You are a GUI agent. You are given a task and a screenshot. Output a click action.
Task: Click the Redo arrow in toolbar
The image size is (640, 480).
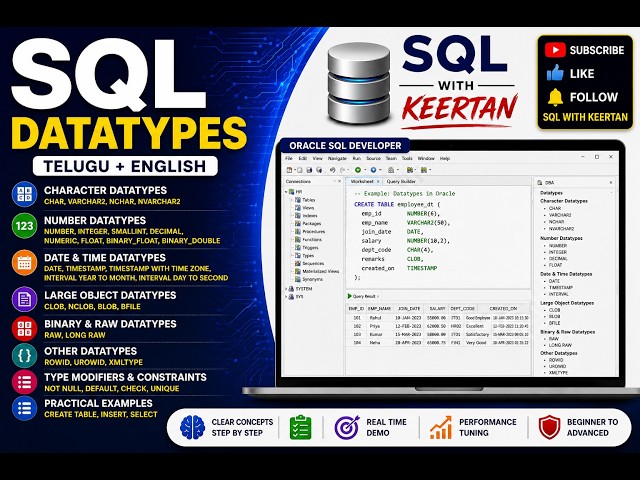point(343,170)
